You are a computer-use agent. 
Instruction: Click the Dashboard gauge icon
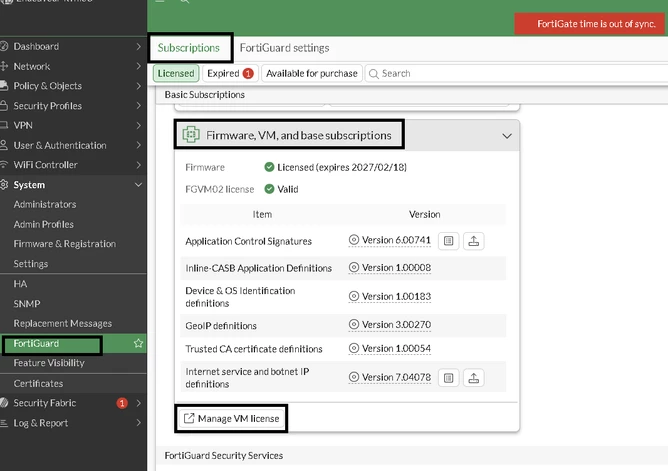pos(4,46)
